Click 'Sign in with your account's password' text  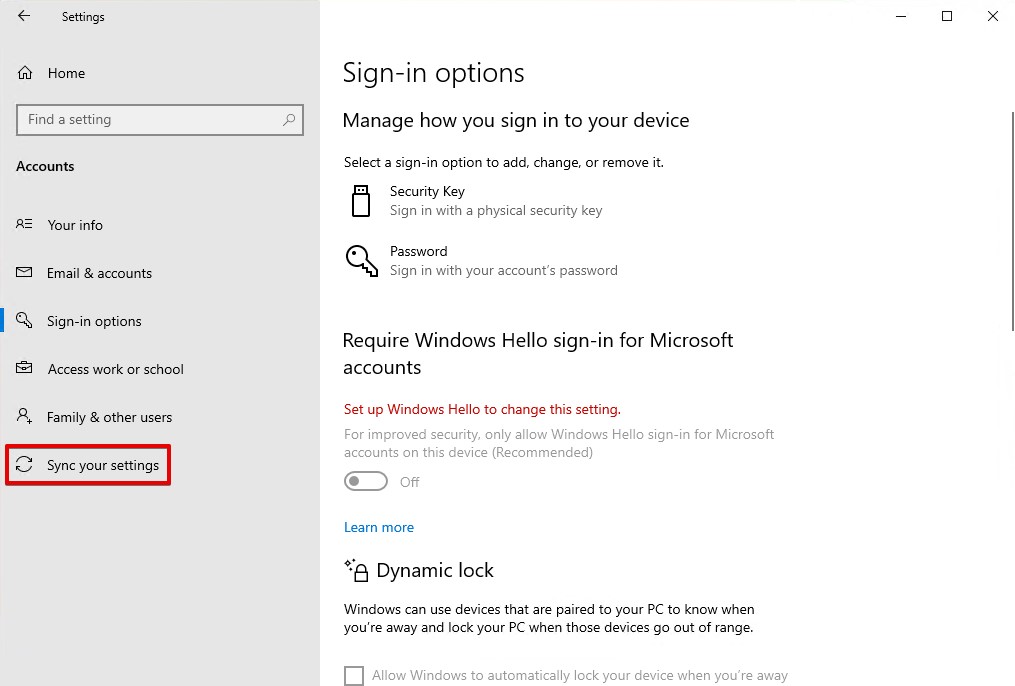tap(504, 271)
